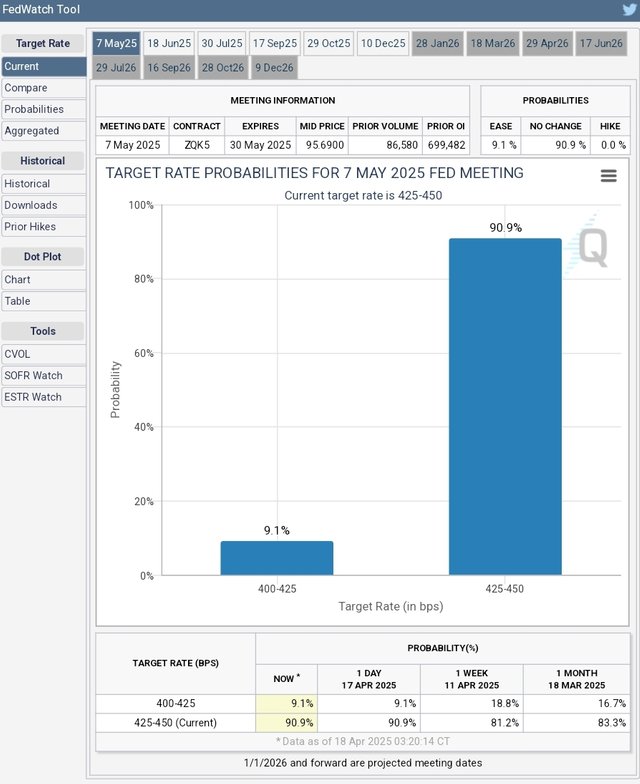The image size is (640, 784).
Task: Click the Ease probability 9.1 % cell
Action: 501,145
